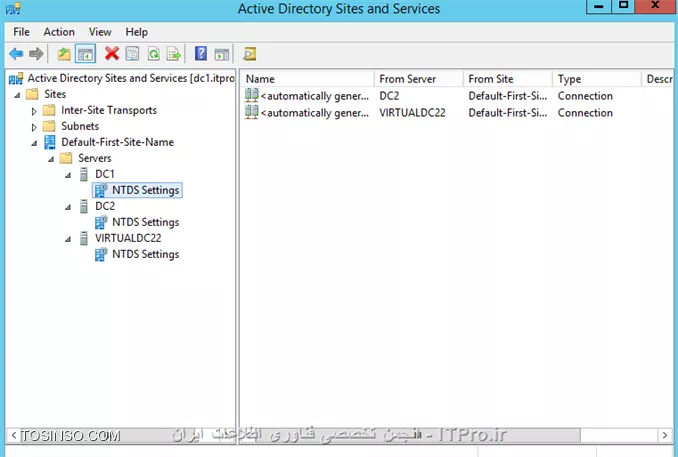Sort by the Name column header
Image resolution: width=678 pixels, height=457 pixels.
[307, 79]
